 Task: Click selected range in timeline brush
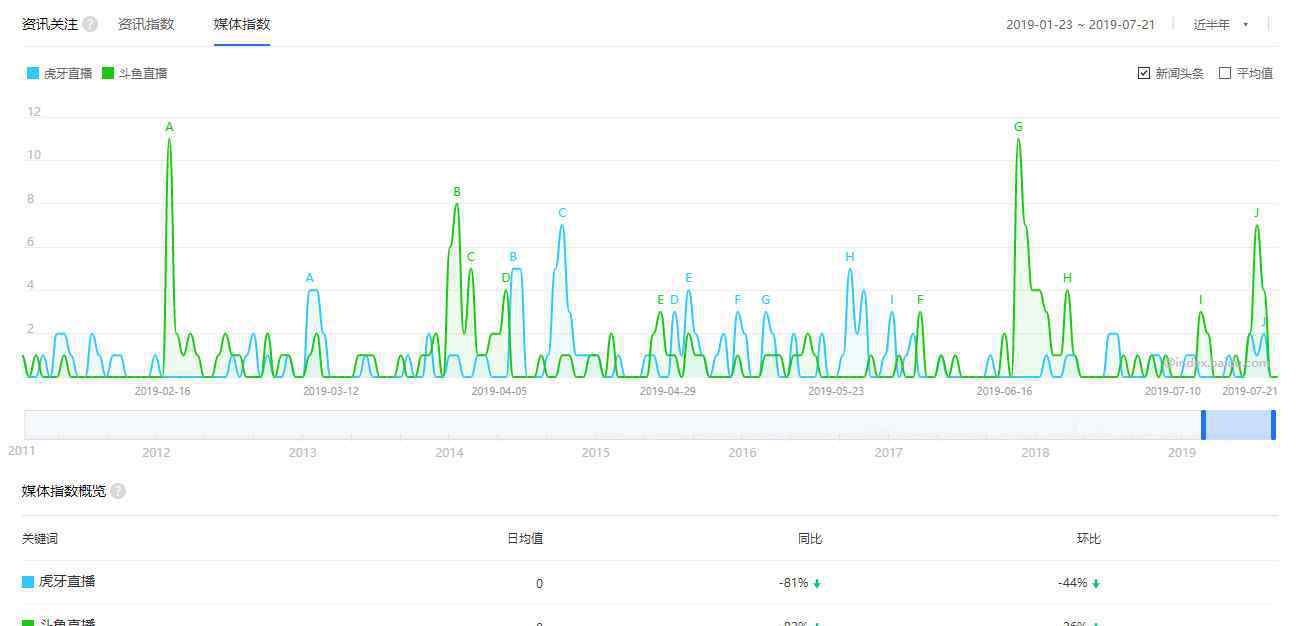[1238, 425]
